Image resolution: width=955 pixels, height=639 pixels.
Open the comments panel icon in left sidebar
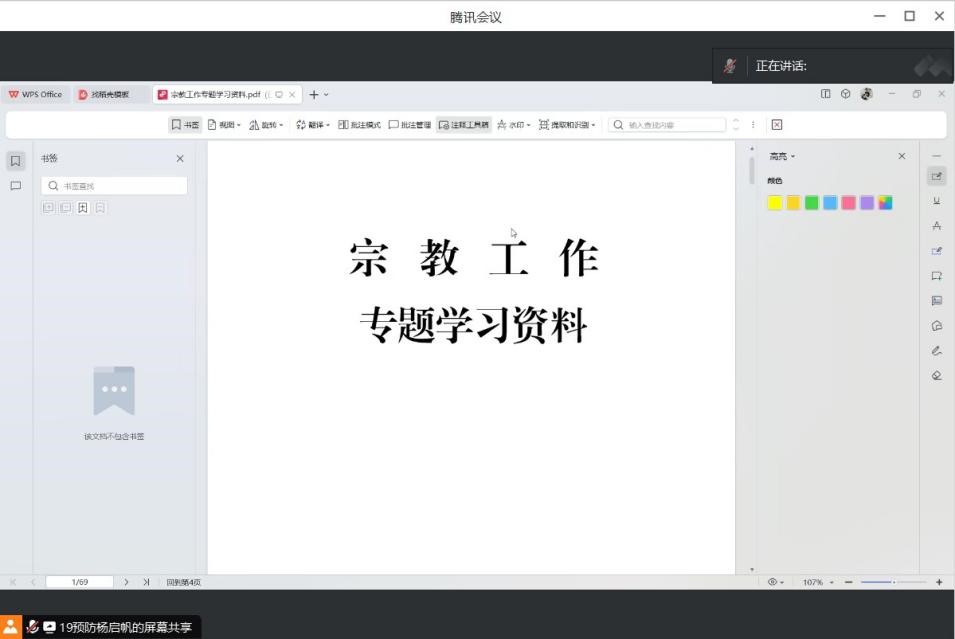pyautogui.click(x=16, y=186)
